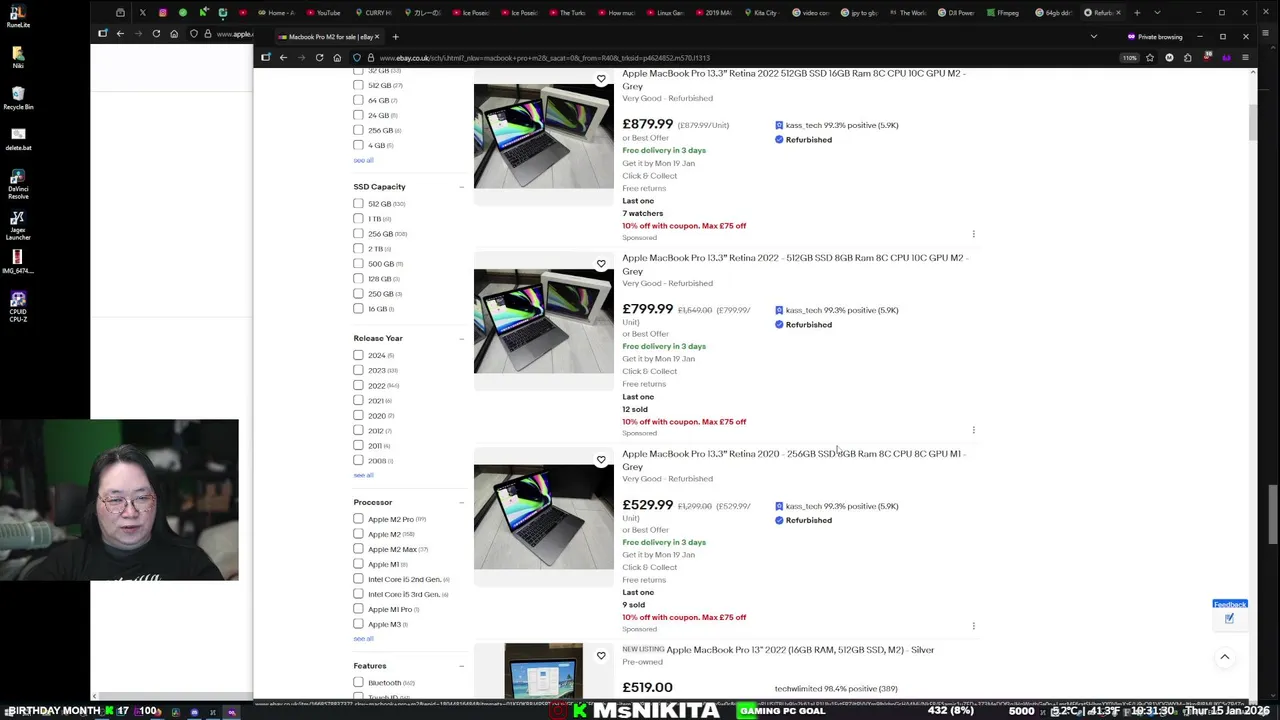Click the reload icon in the Apple browser window behind
Viewport: 1280px width, 720px height.
[x=156, y=34]
